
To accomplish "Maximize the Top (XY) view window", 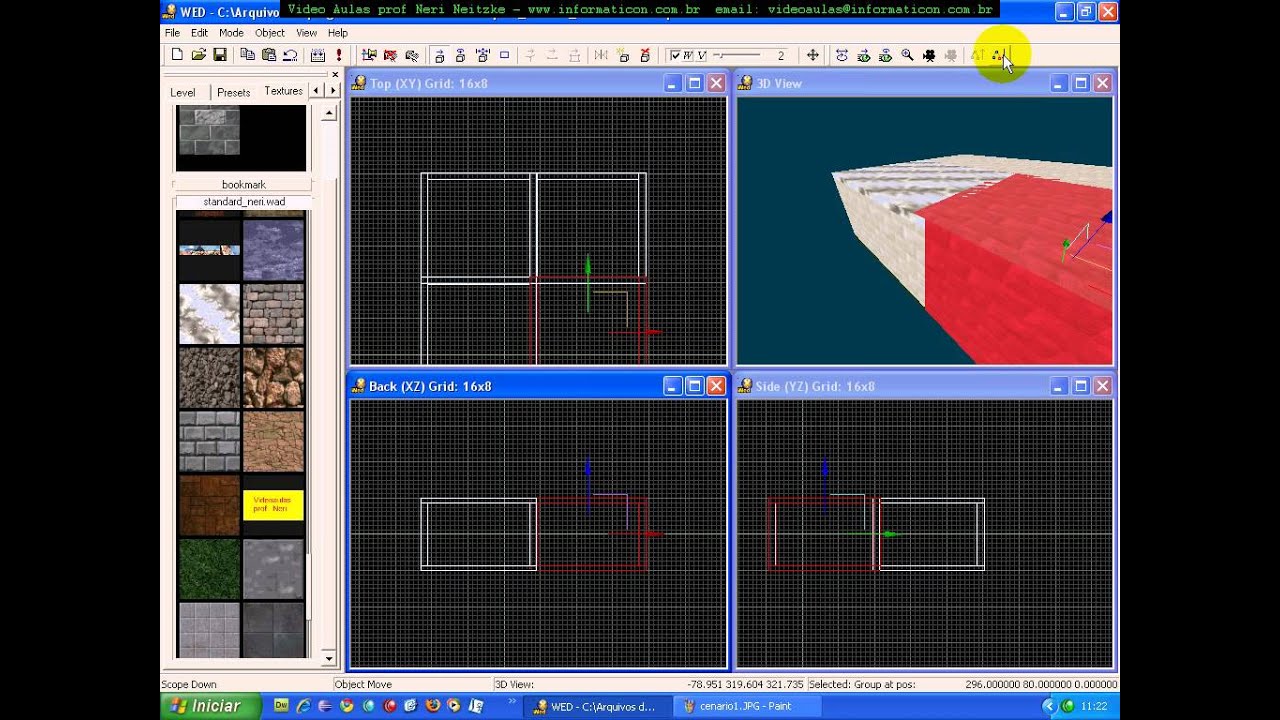I will pos(694,84).
